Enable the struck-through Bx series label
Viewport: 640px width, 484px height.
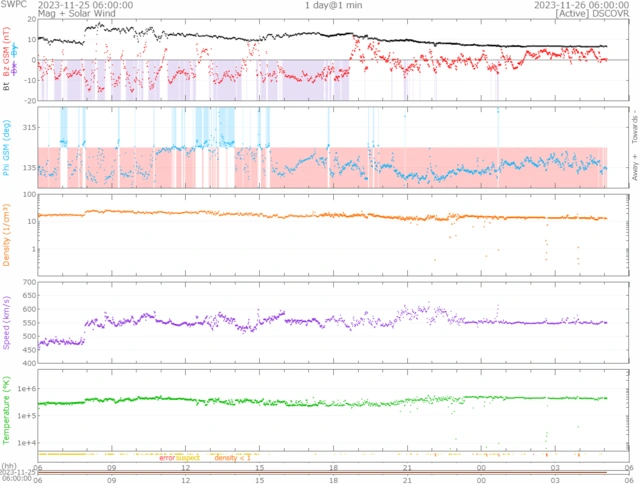point(14,69)
